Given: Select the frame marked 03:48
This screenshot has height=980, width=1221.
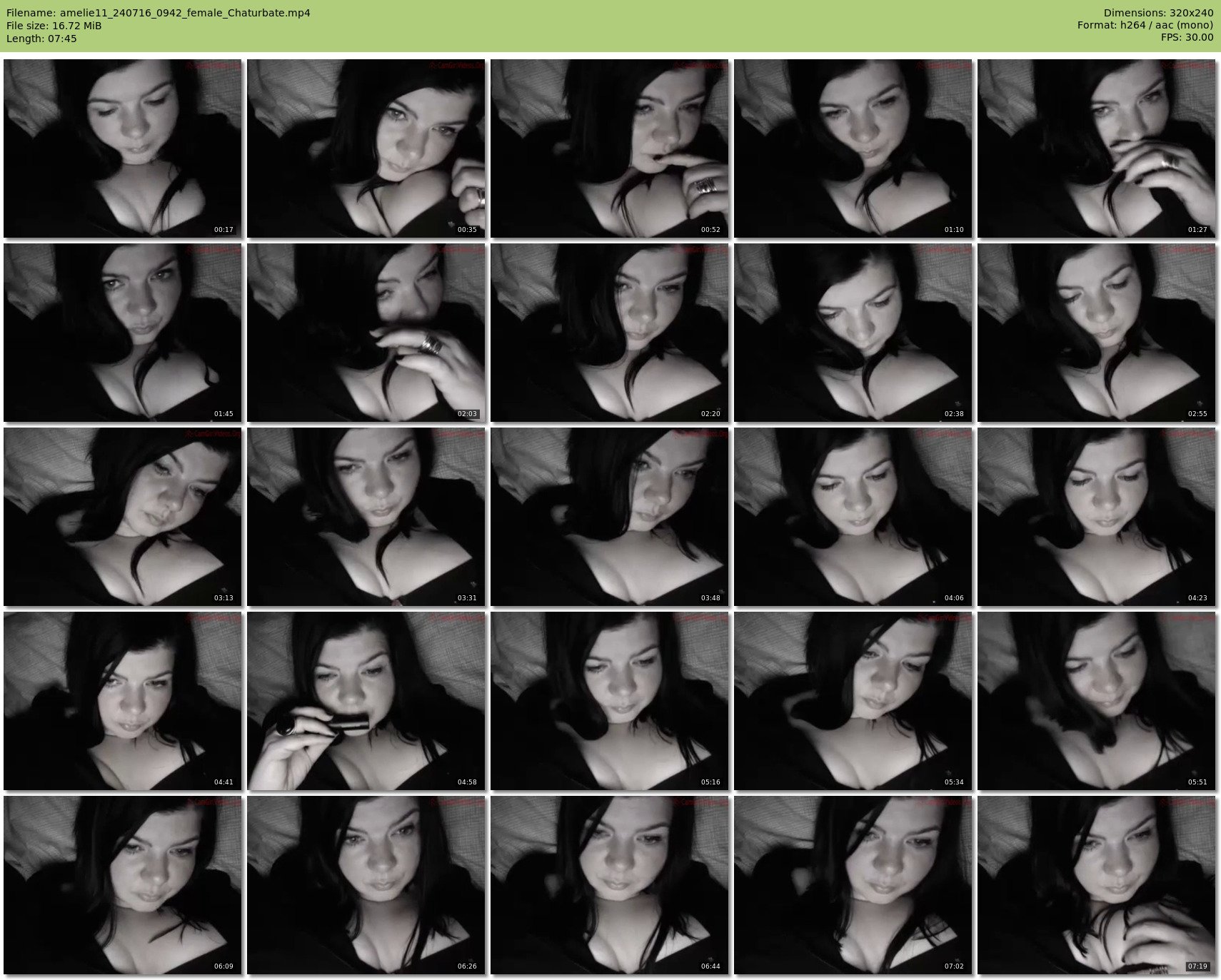Looking at the screenshot, I should pos(610,516).
